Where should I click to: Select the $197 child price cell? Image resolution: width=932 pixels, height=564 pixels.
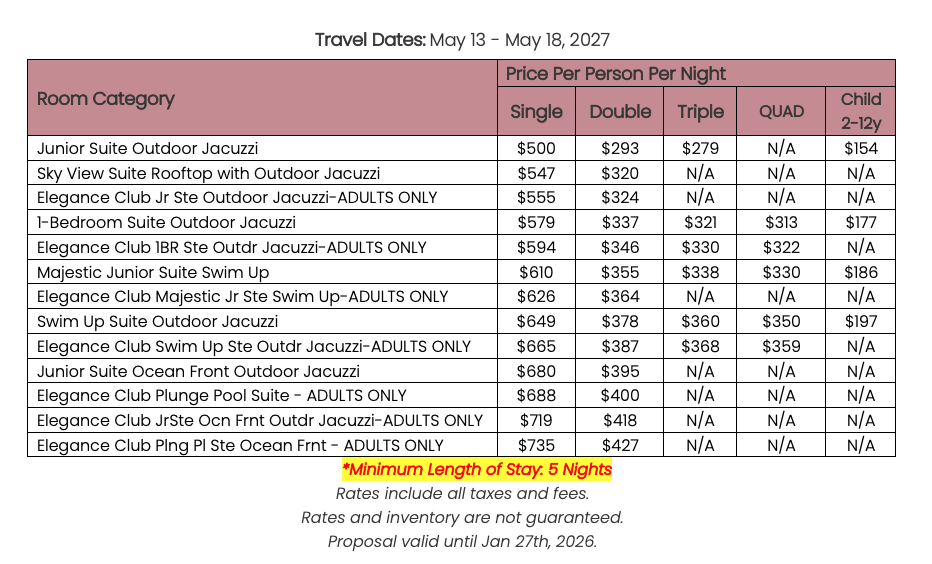(860, 321)
